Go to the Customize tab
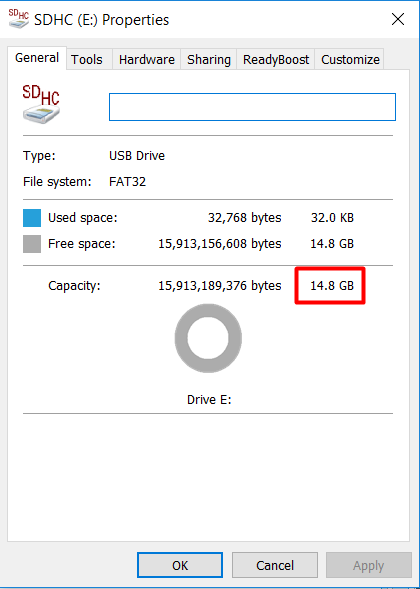The image size is (420, 589). pyautogui.click(x=350, y=59)
